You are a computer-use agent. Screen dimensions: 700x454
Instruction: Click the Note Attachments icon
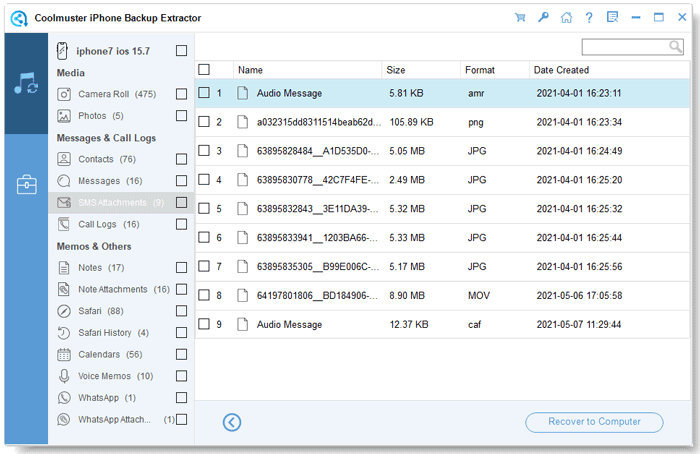tap(64, 289)
